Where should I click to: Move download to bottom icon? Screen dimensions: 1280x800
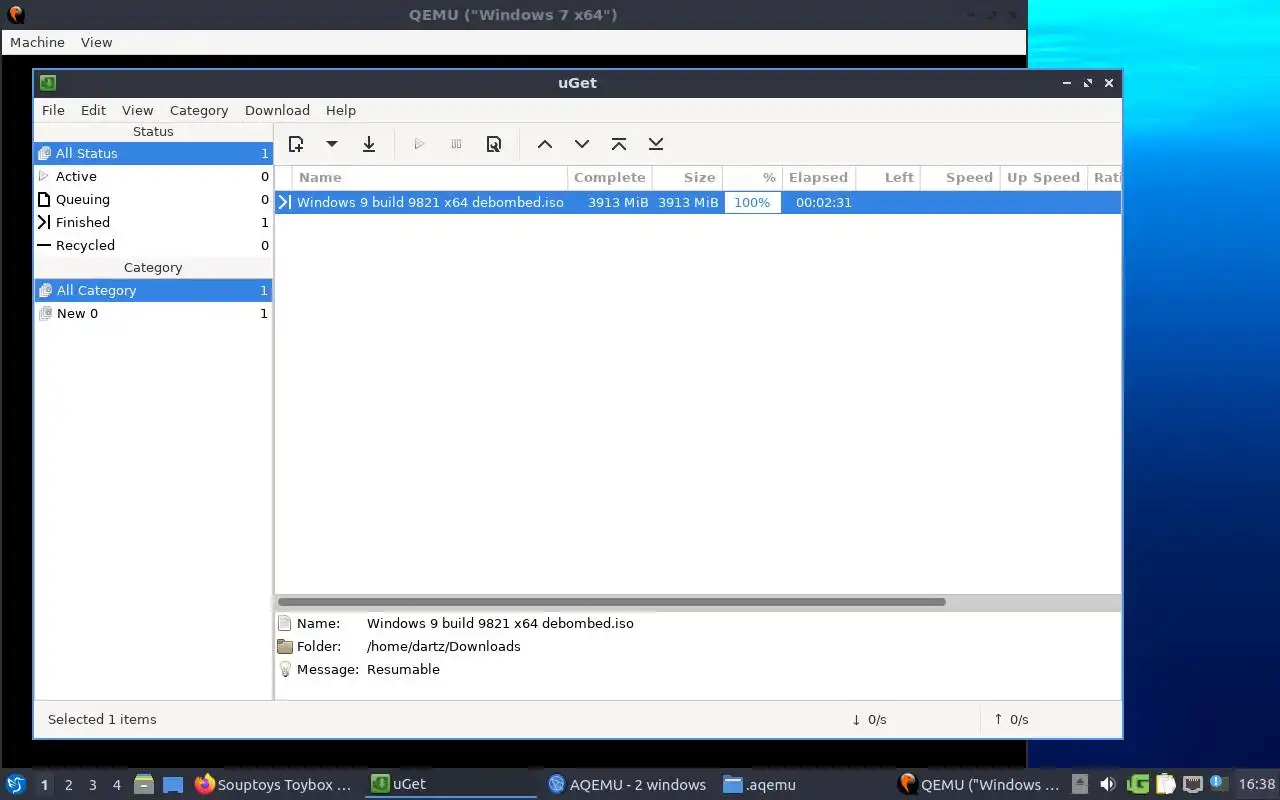tap(656, 144)
